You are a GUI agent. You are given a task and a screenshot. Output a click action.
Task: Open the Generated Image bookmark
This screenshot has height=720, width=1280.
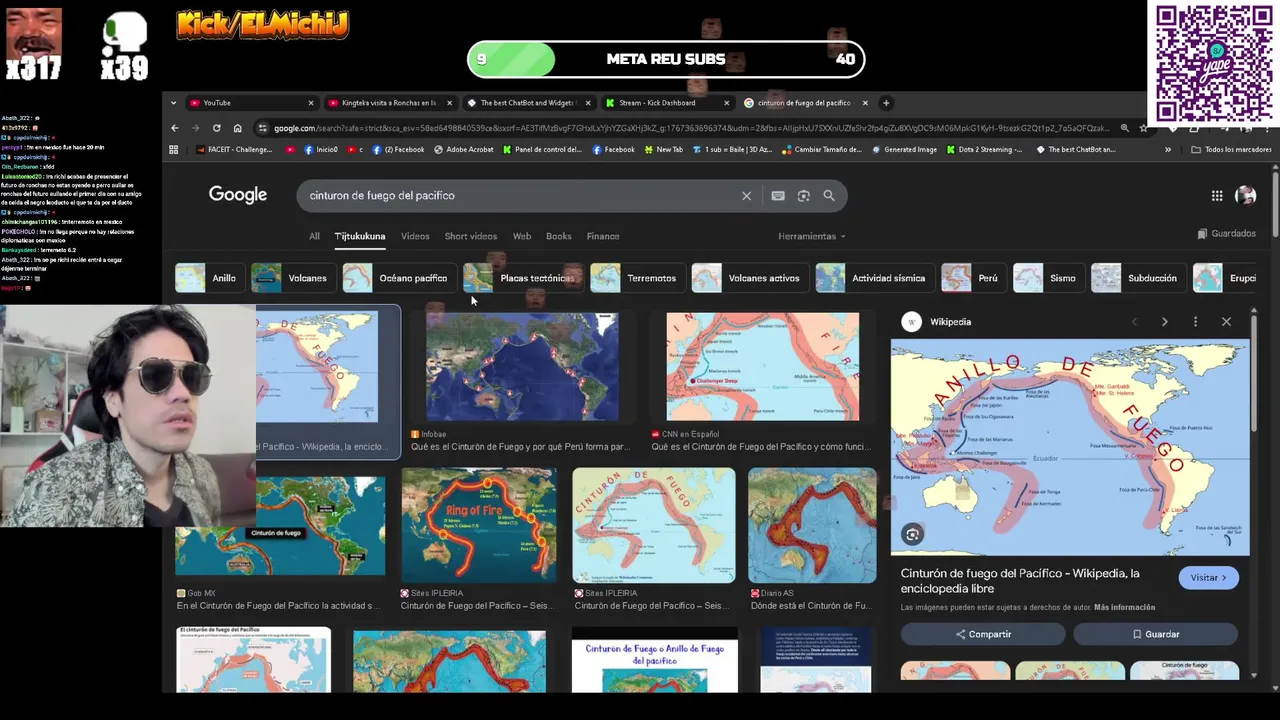click(904, 150)
